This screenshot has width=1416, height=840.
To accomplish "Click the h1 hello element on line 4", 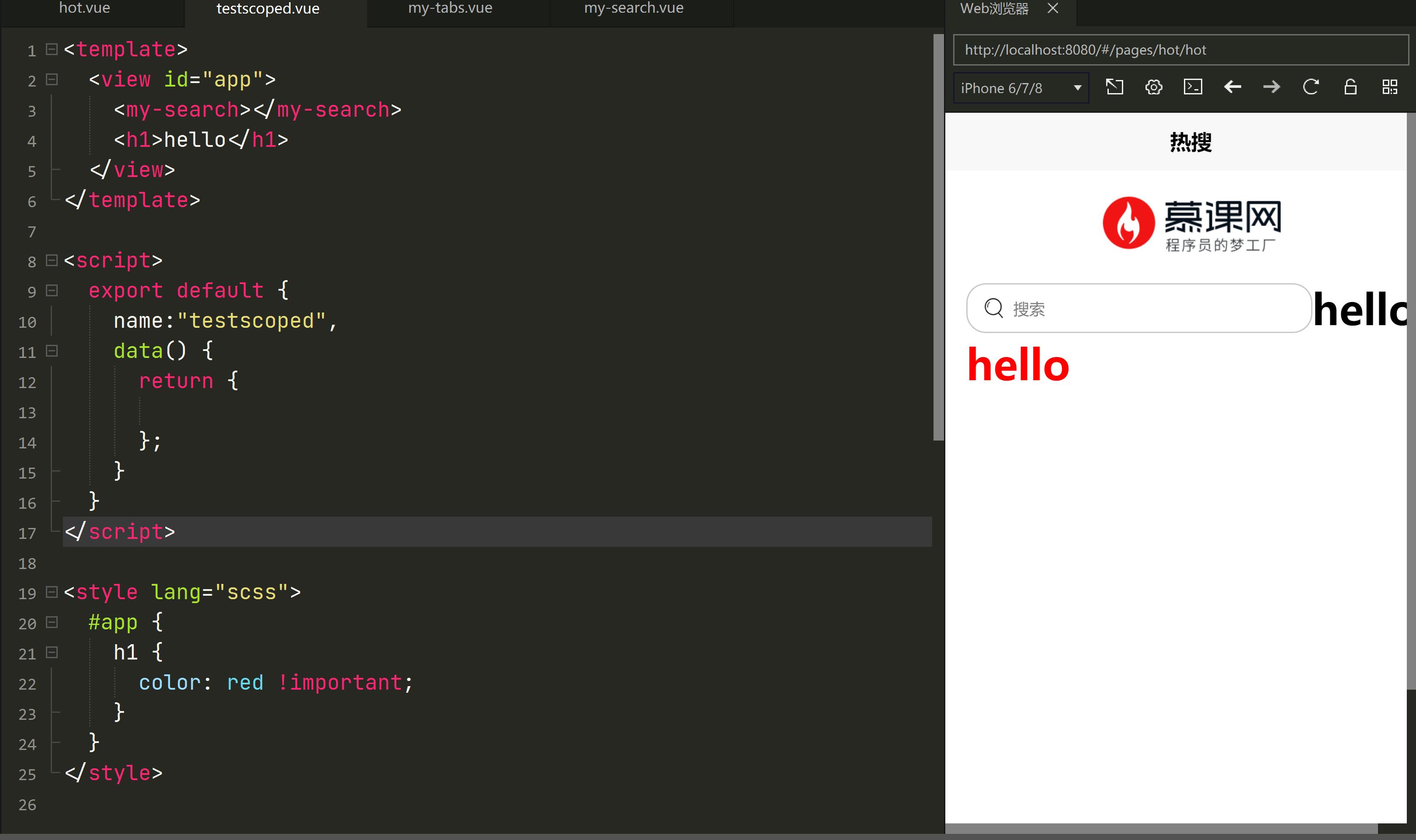I will pos(201,140).
